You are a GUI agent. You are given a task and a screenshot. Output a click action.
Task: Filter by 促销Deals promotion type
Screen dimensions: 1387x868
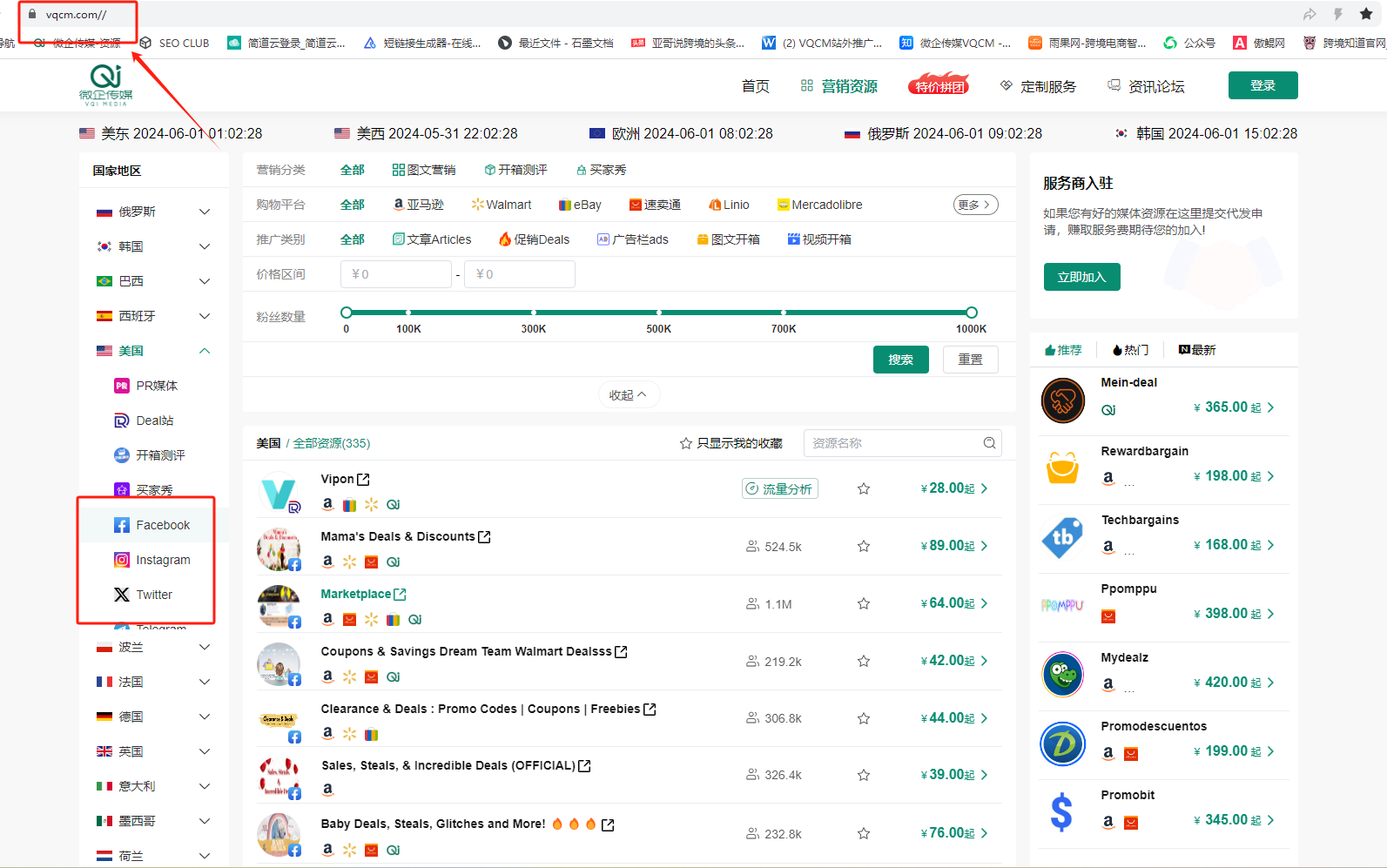coord(534,239)
